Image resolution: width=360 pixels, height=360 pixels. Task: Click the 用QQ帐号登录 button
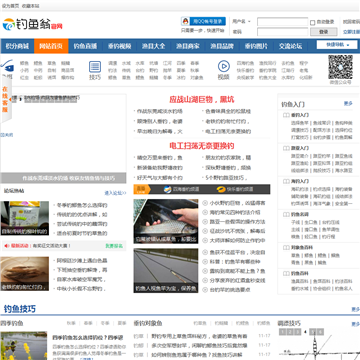(x=204, y=21)
